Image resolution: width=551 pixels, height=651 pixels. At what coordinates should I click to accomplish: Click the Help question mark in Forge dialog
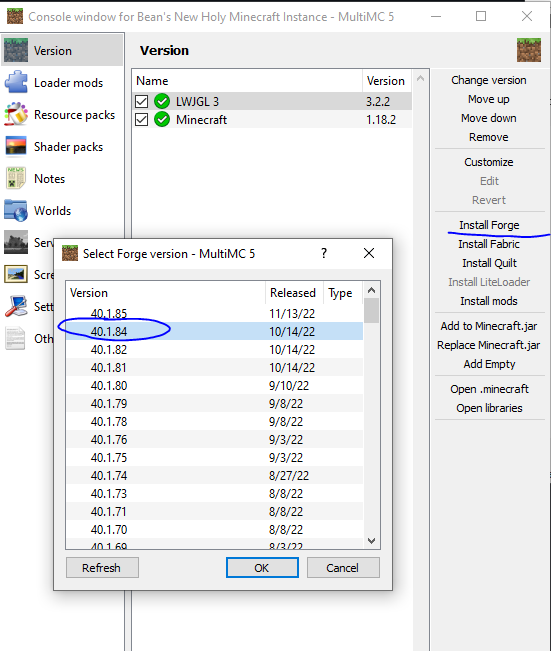(323, 253)
